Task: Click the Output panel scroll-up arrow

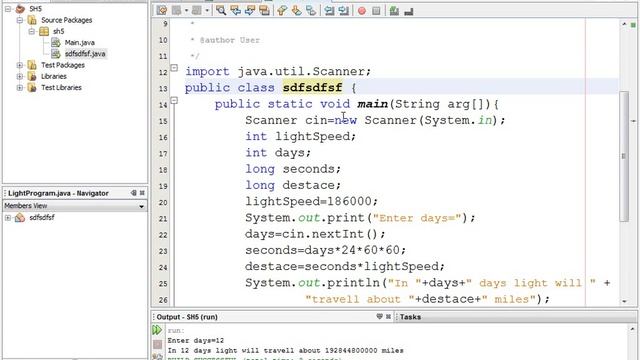Action: pos(633,328)
